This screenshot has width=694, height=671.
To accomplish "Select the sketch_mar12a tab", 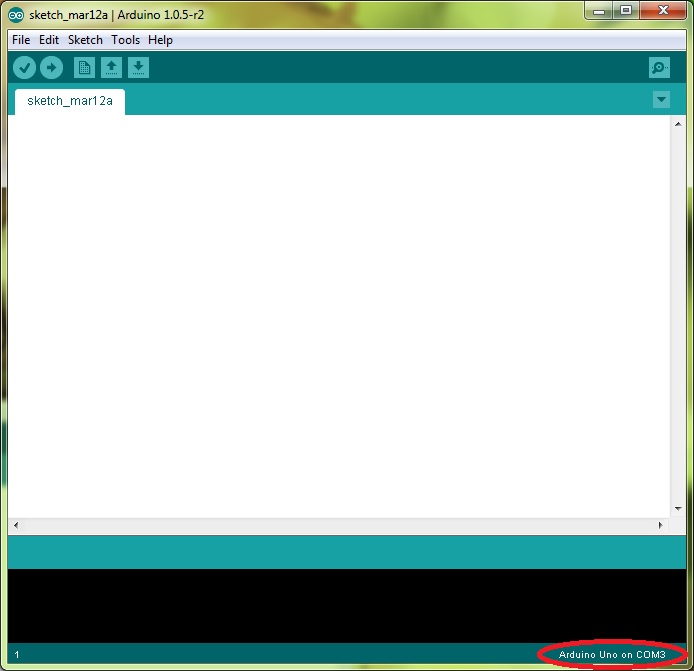I will pyautogui.click(x=70, y=101).
